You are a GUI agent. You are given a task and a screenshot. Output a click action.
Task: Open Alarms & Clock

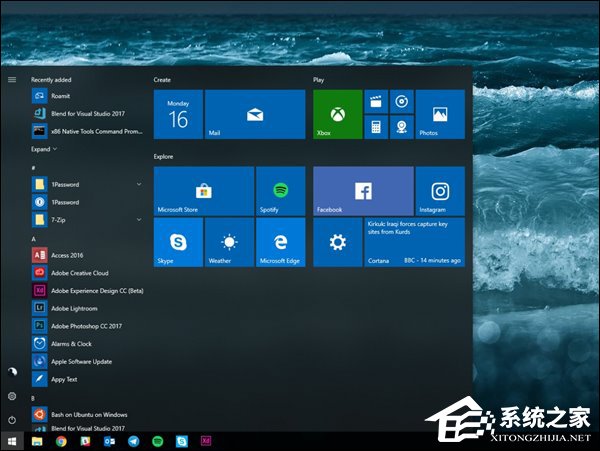(x=87, y=344)
